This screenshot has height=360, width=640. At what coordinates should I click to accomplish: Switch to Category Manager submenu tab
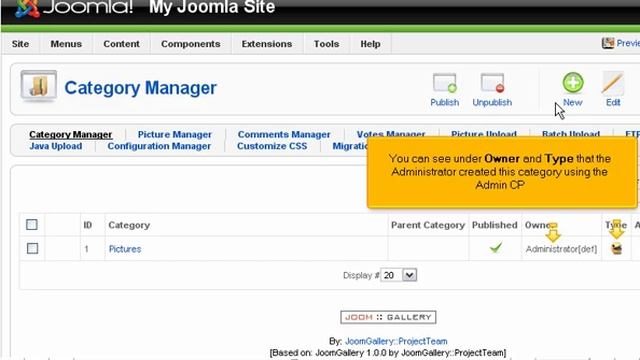[x=71, y=134]
